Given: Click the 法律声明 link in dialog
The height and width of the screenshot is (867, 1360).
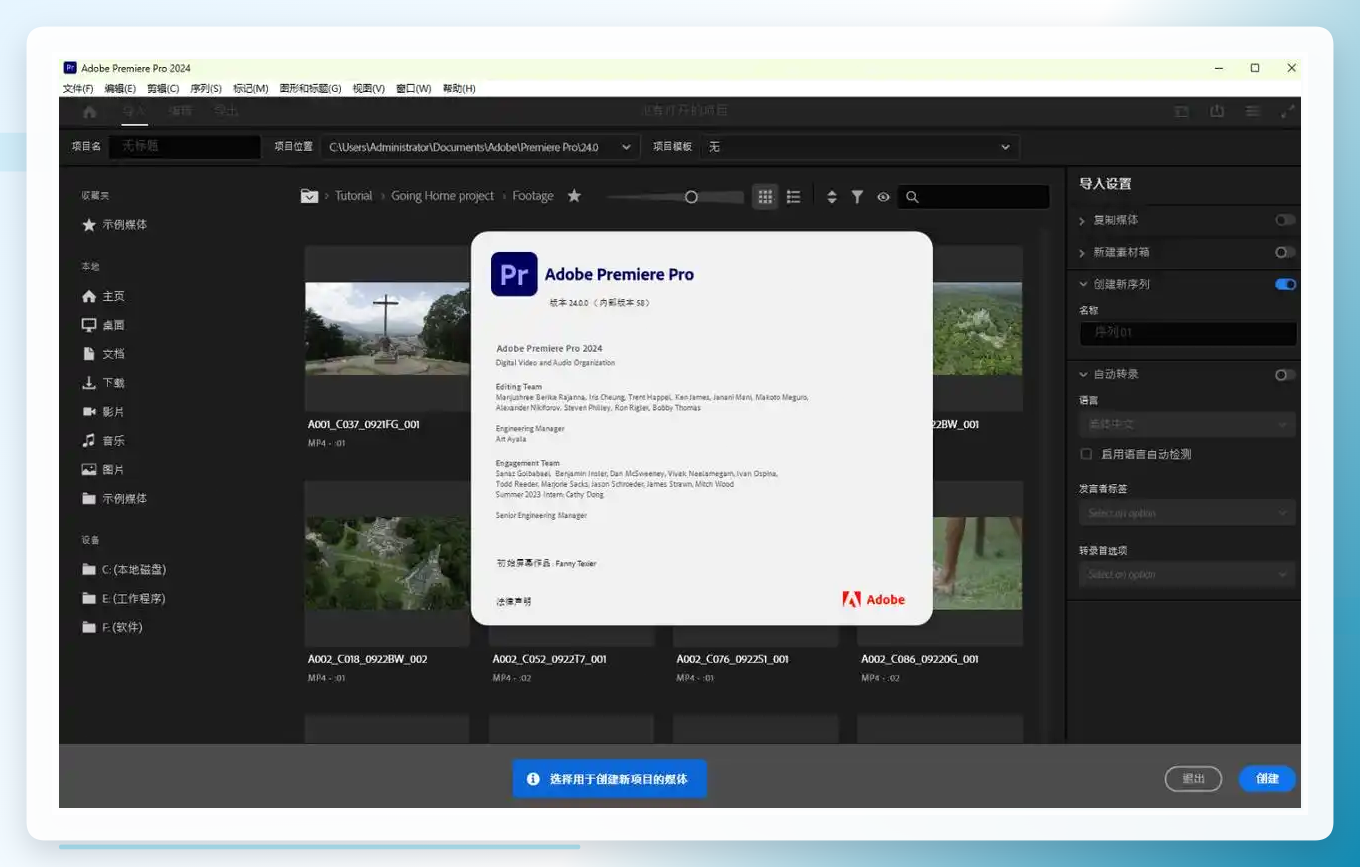Looking at the screenshot, I should pos(514,602).
